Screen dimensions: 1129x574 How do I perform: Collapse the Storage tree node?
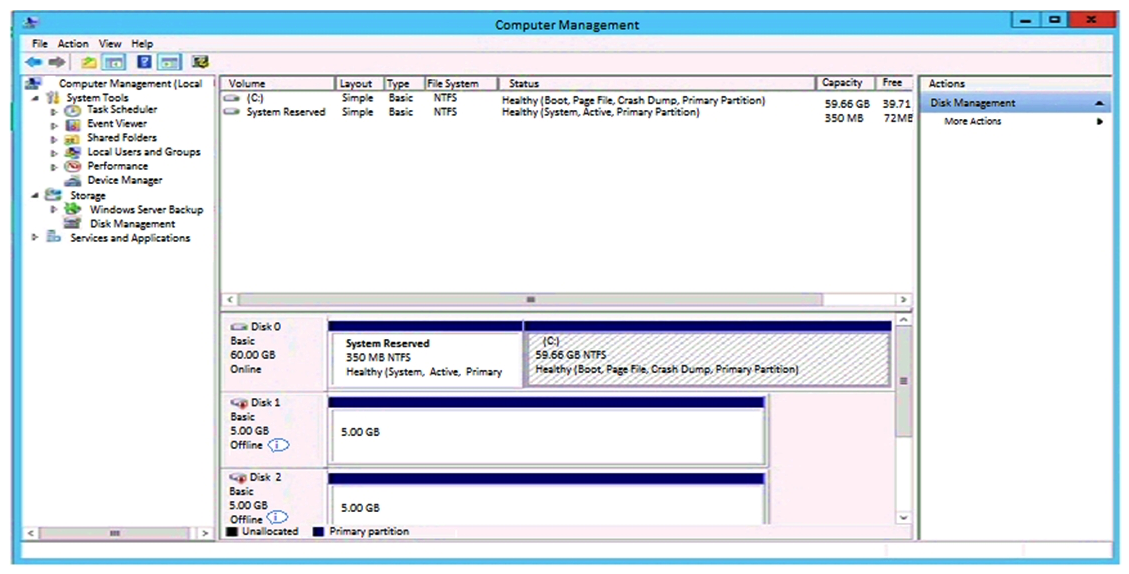point(35,195)
